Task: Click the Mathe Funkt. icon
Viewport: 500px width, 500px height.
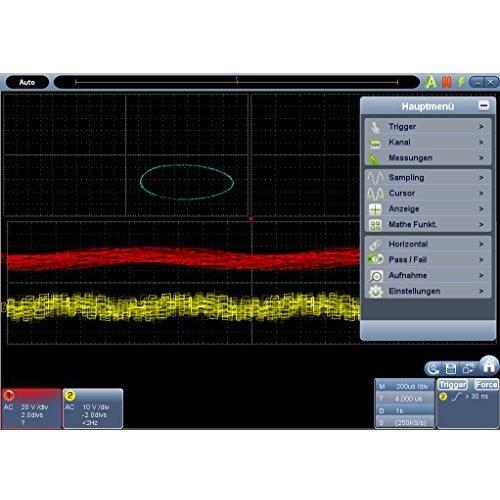Action: point(375,225)
